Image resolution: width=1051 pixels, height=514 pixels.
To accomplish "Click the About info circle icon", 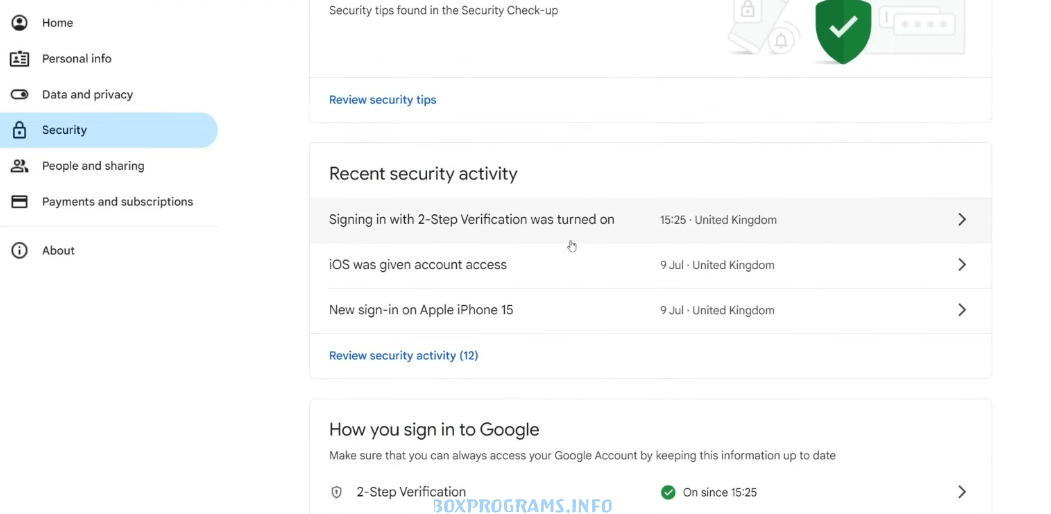I will pos(19,251).
